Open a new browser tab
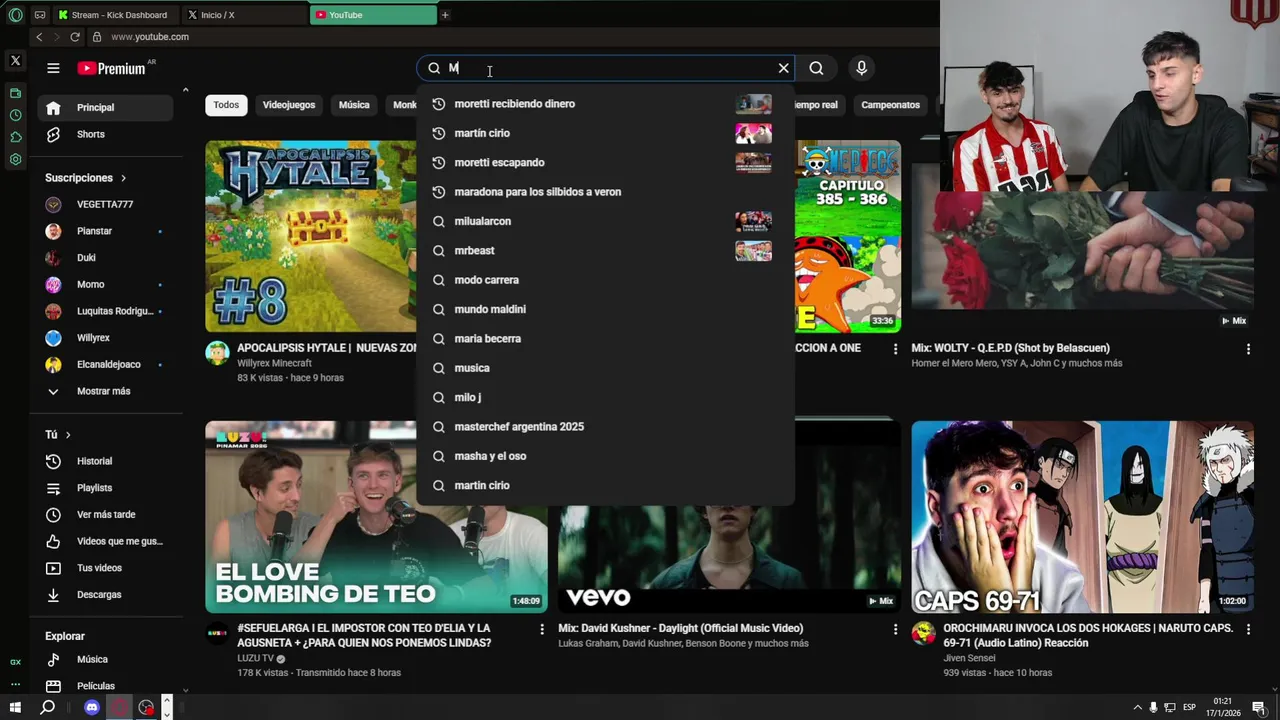1280x720 pixels. click(x=445, y=15)
